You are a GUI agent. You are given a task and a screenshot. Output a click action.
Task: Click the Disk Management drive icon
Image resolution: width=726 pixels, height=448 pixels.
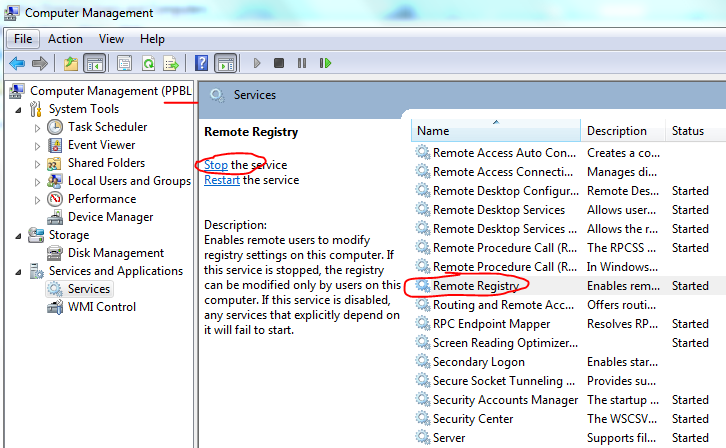[x=55, y=253]
